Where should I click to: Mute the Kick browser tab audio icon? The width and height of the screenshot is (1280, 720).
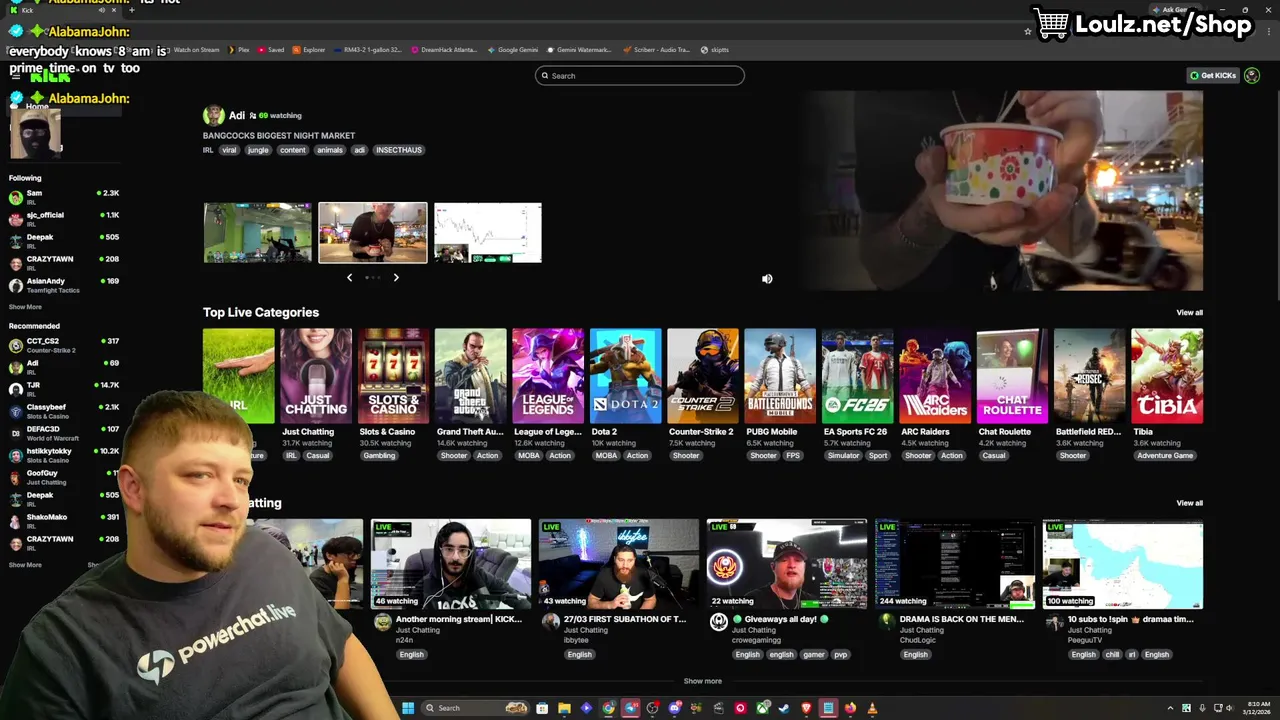(x=102, y=10)
